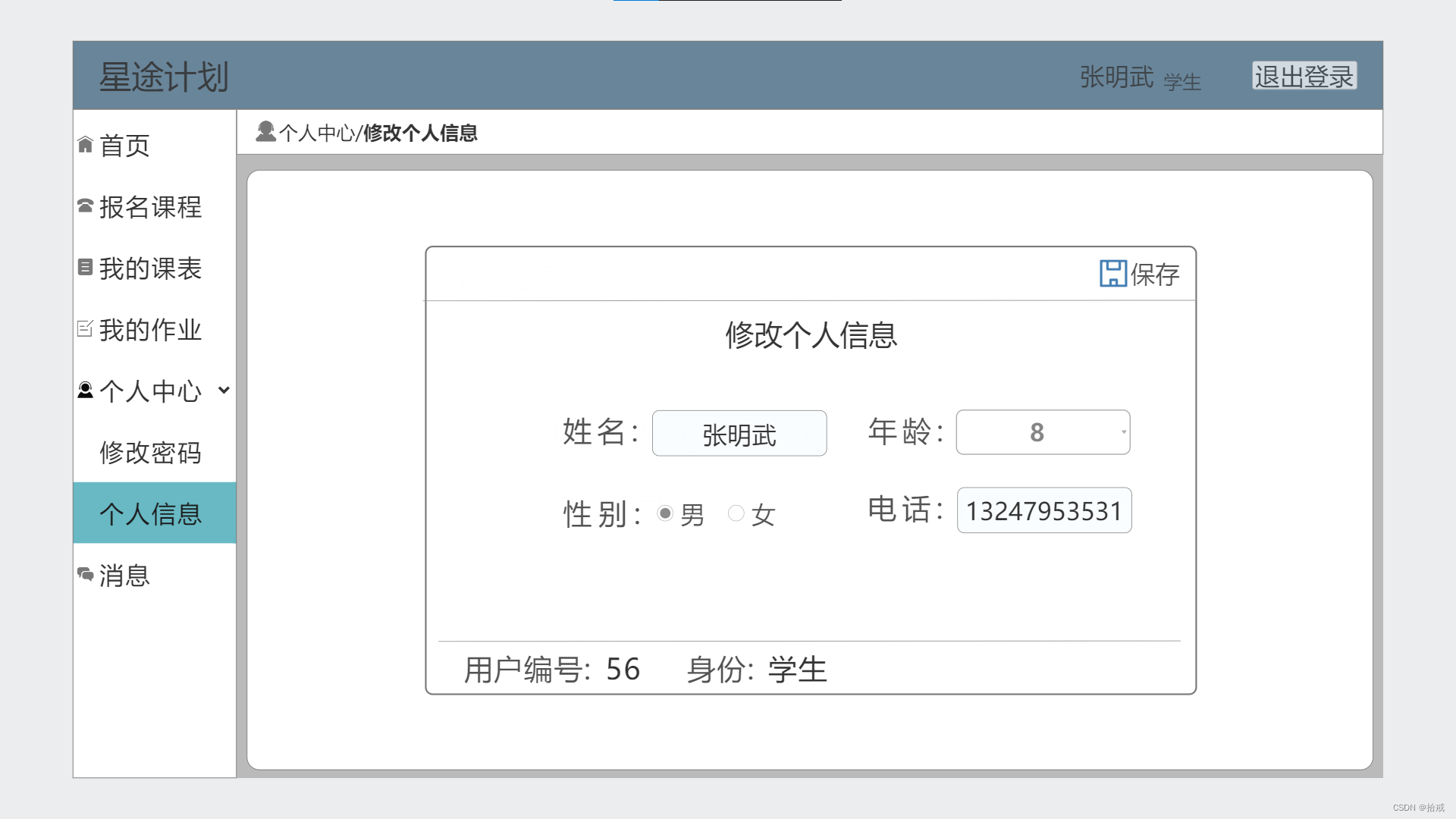This screenshot has height=819, width=1456.
Task: Click the home icon beside 首页
Action: [85, 145]
